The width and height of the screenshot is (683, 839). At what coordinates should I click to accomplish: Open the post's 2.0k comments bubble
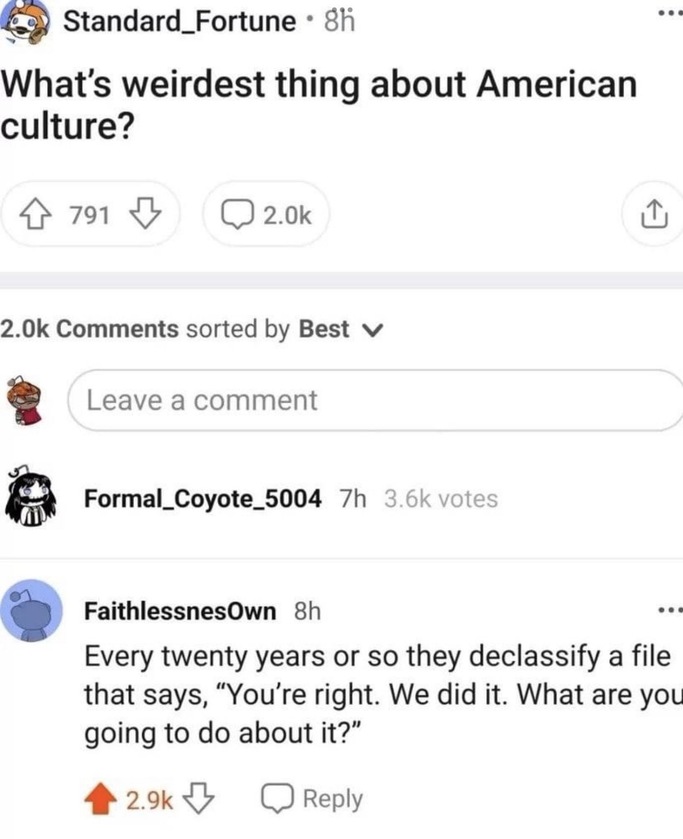click(266, 215)
